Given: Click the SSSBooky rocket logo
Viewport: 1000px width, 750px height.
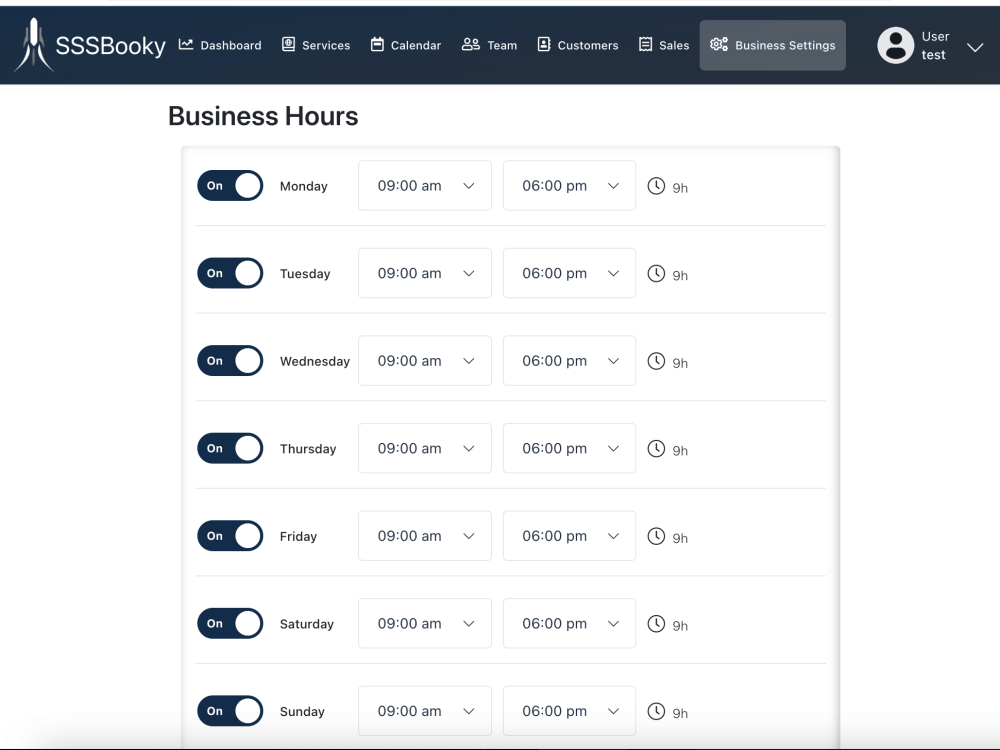Looking at the screenshot, I should coord(35,44).
